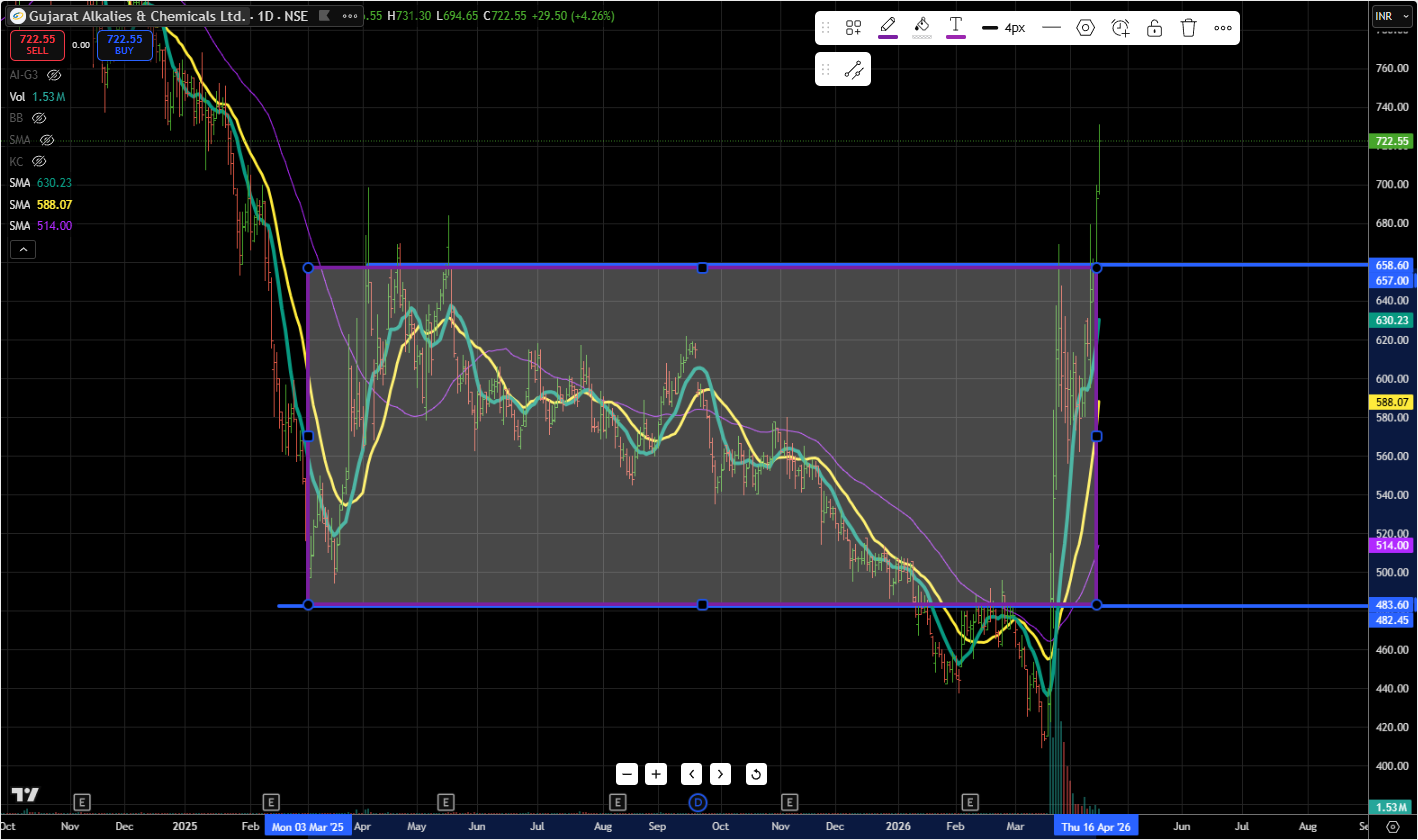This screenshot has height=840, width=1418.
Task: Click the text color T icon
Action: coord(956,27)
